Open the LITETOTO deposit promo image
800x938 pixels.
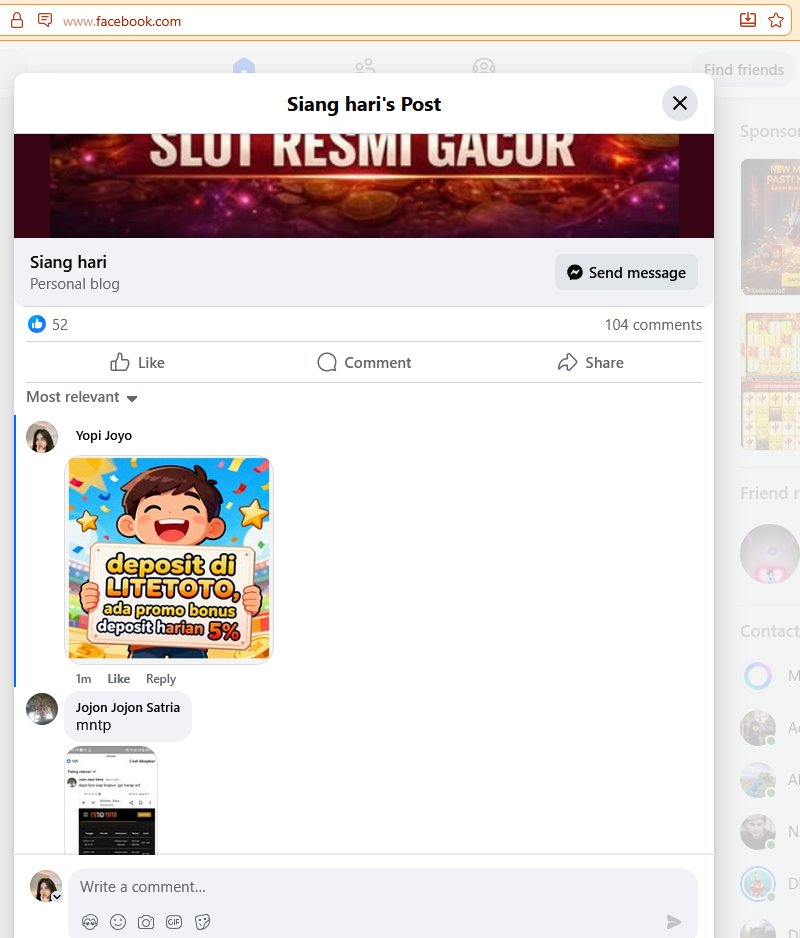169,559
